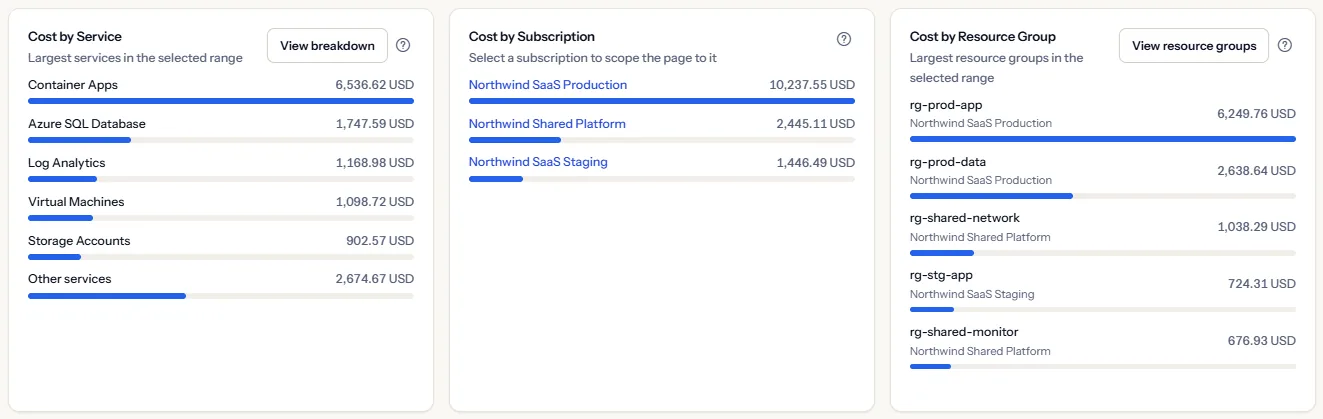This screenshot has height=419, width=1323.
Task: Click the 6,249.76 USD amount
Action: (x=1256, y=114)
